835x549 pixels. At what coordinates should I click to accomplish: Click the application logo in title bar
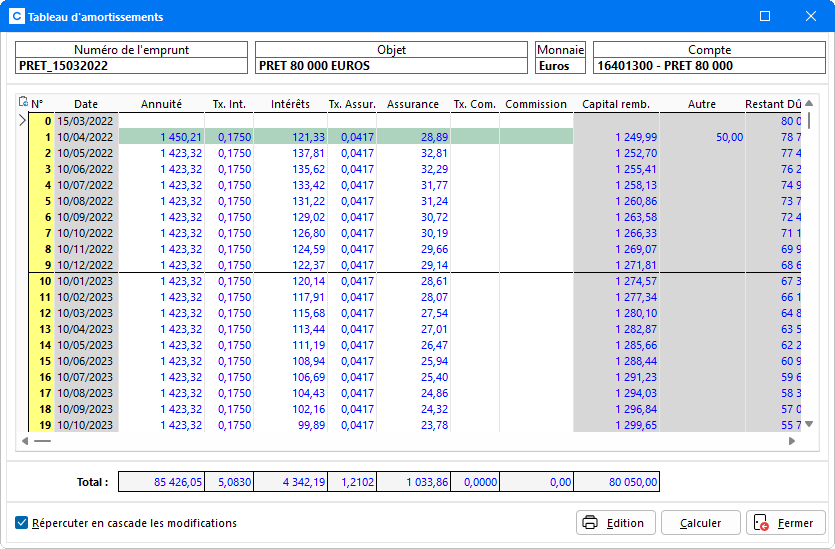16,17
